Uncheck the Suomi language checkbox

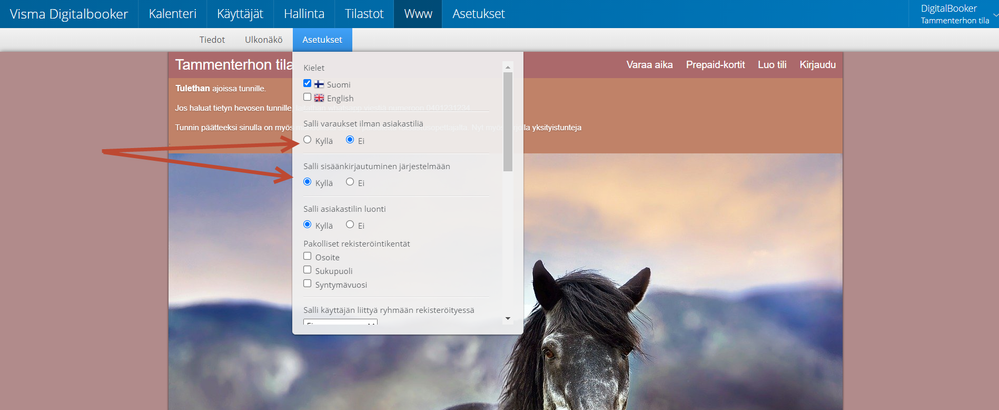coord(308,83)
